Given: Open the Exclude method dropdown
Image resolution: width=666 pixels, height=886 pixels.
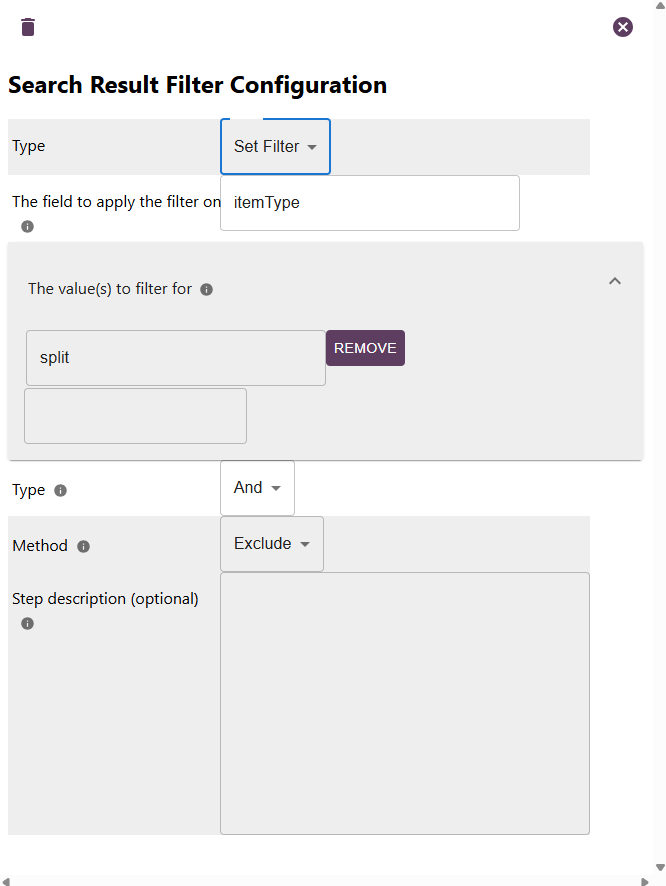Looking at the screenshot, I should point(272,544).
